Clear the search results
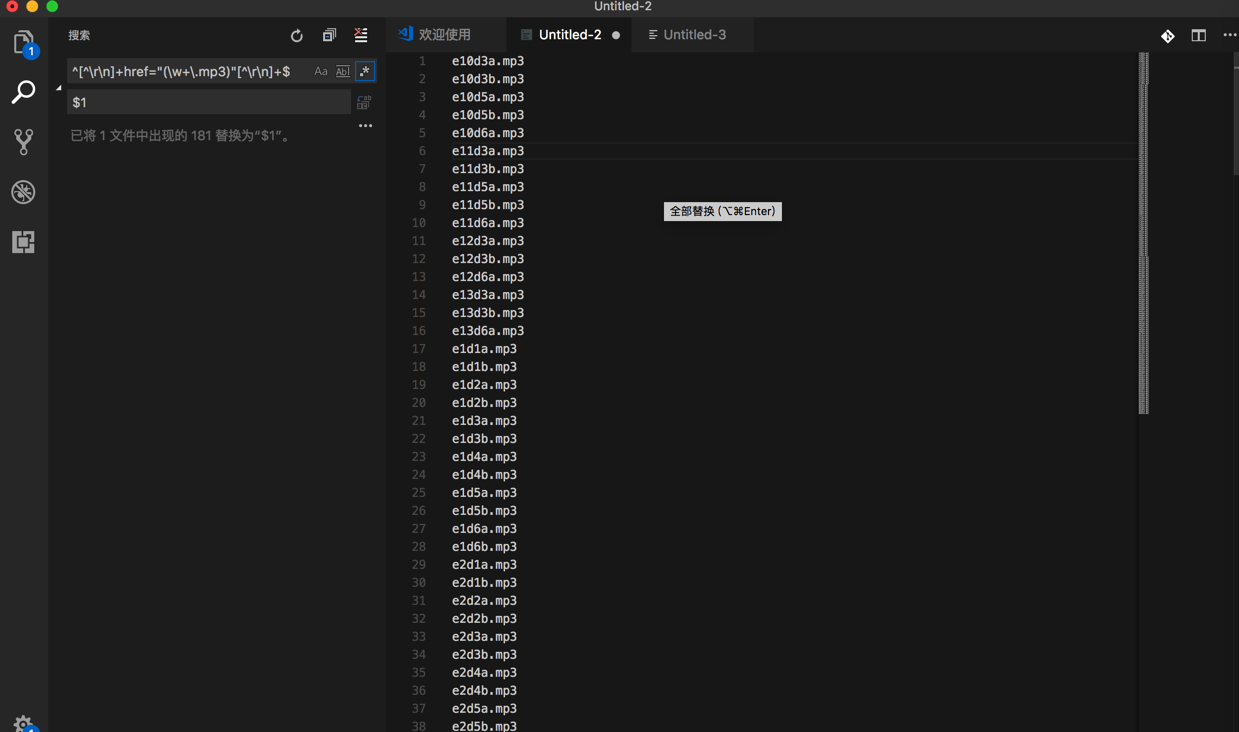 361,35
